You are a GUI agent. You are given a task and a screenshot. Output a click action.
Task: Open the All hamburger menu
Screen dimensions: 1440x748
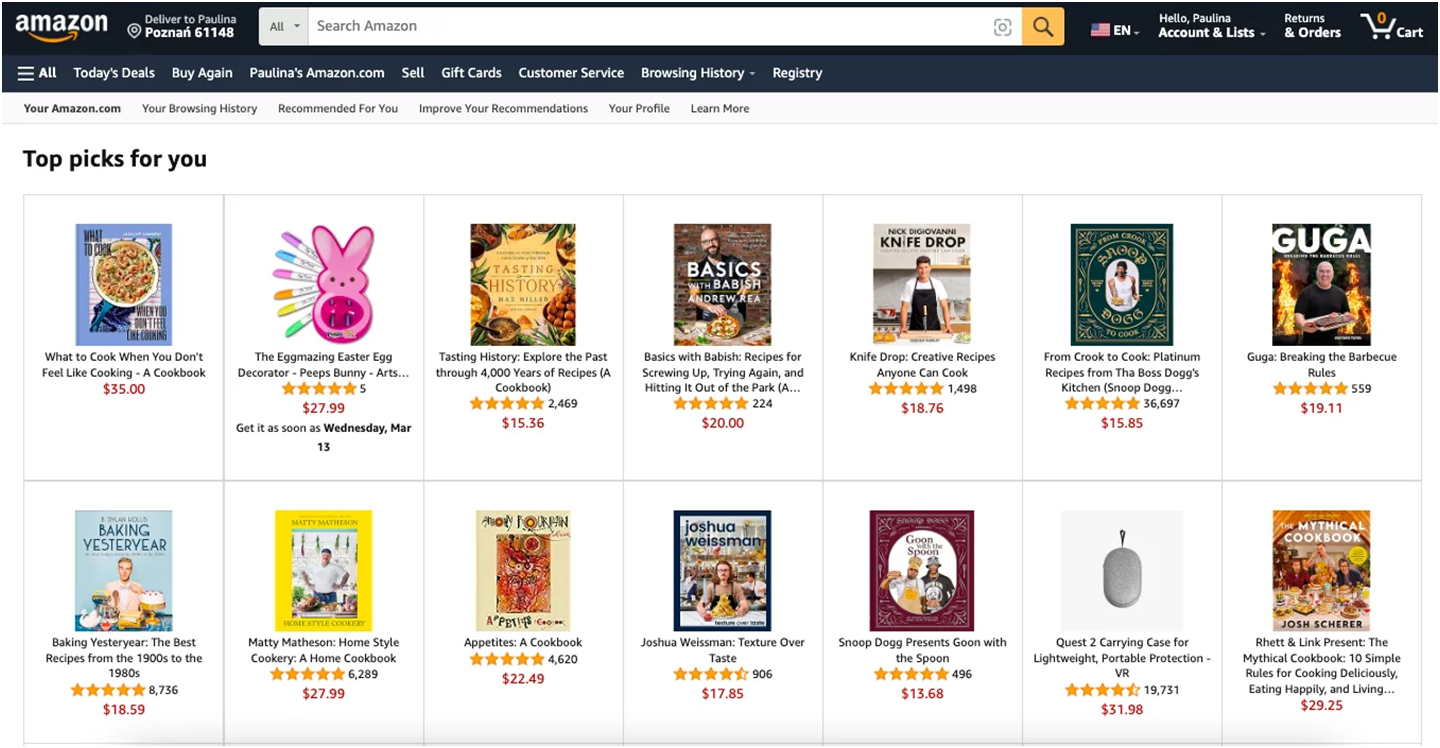tap(37, 73)
